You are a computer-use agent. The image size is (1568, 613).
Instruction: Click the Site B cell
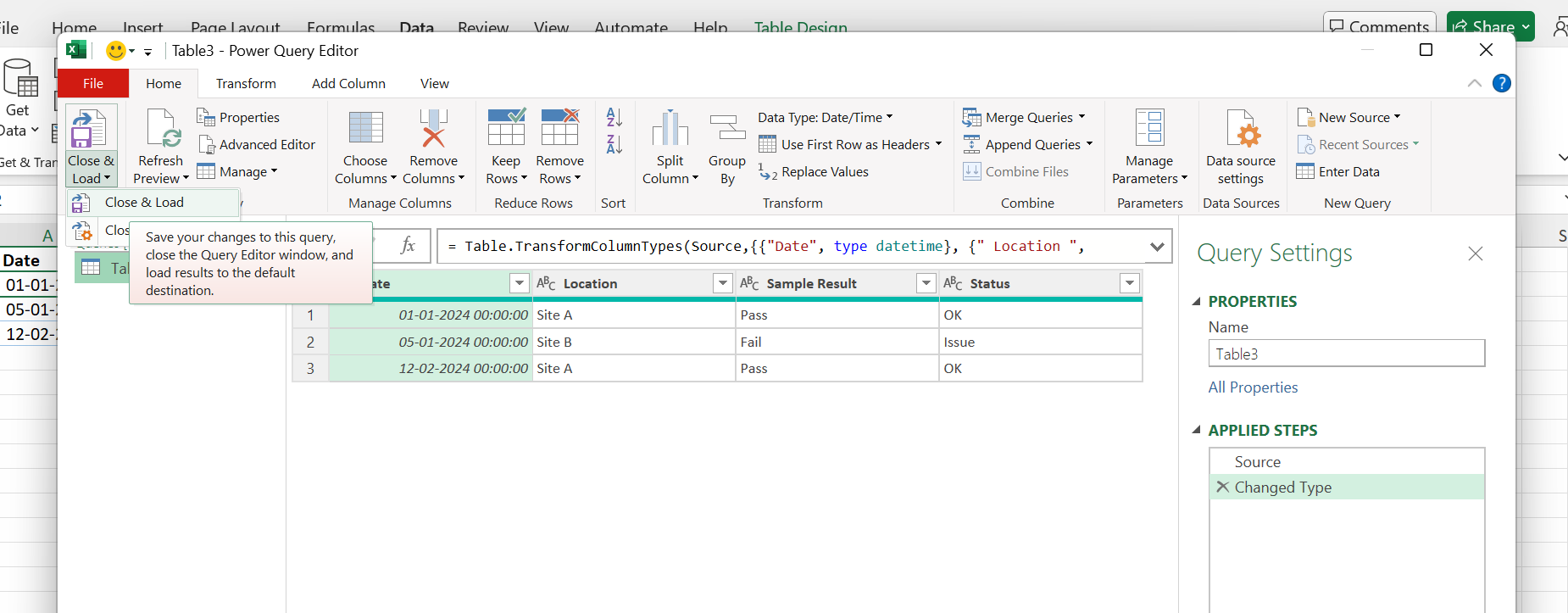coord(634,342)
